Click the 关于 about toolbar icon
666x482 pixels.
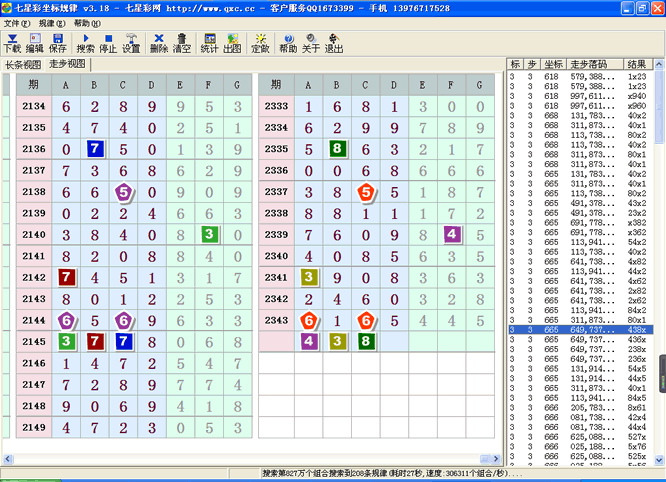click(311, 44)
